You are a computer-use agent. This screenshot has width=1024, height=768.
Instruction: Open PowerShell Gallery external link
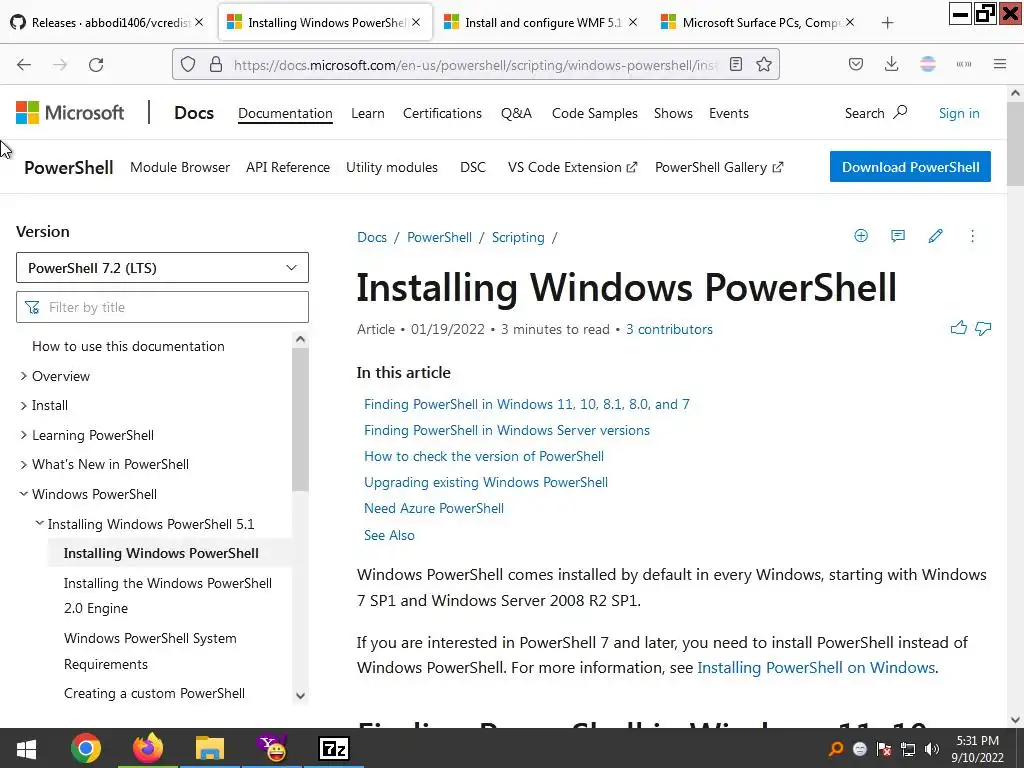point(718,167)
